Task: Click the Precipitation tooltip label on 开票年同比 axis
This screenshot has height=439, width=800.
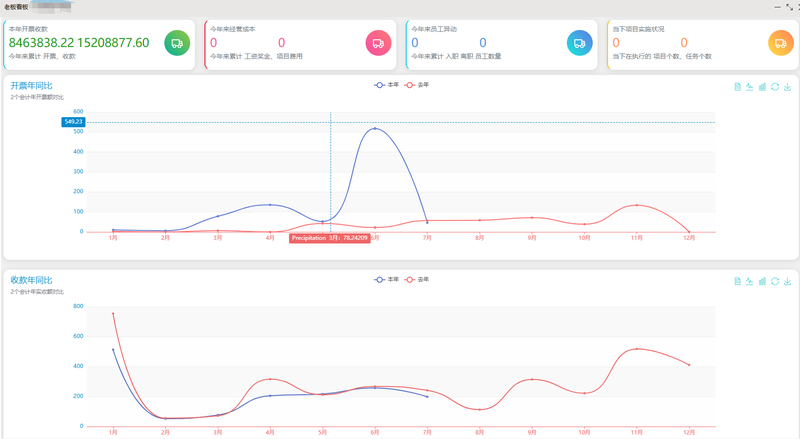Action: (330, 238)
